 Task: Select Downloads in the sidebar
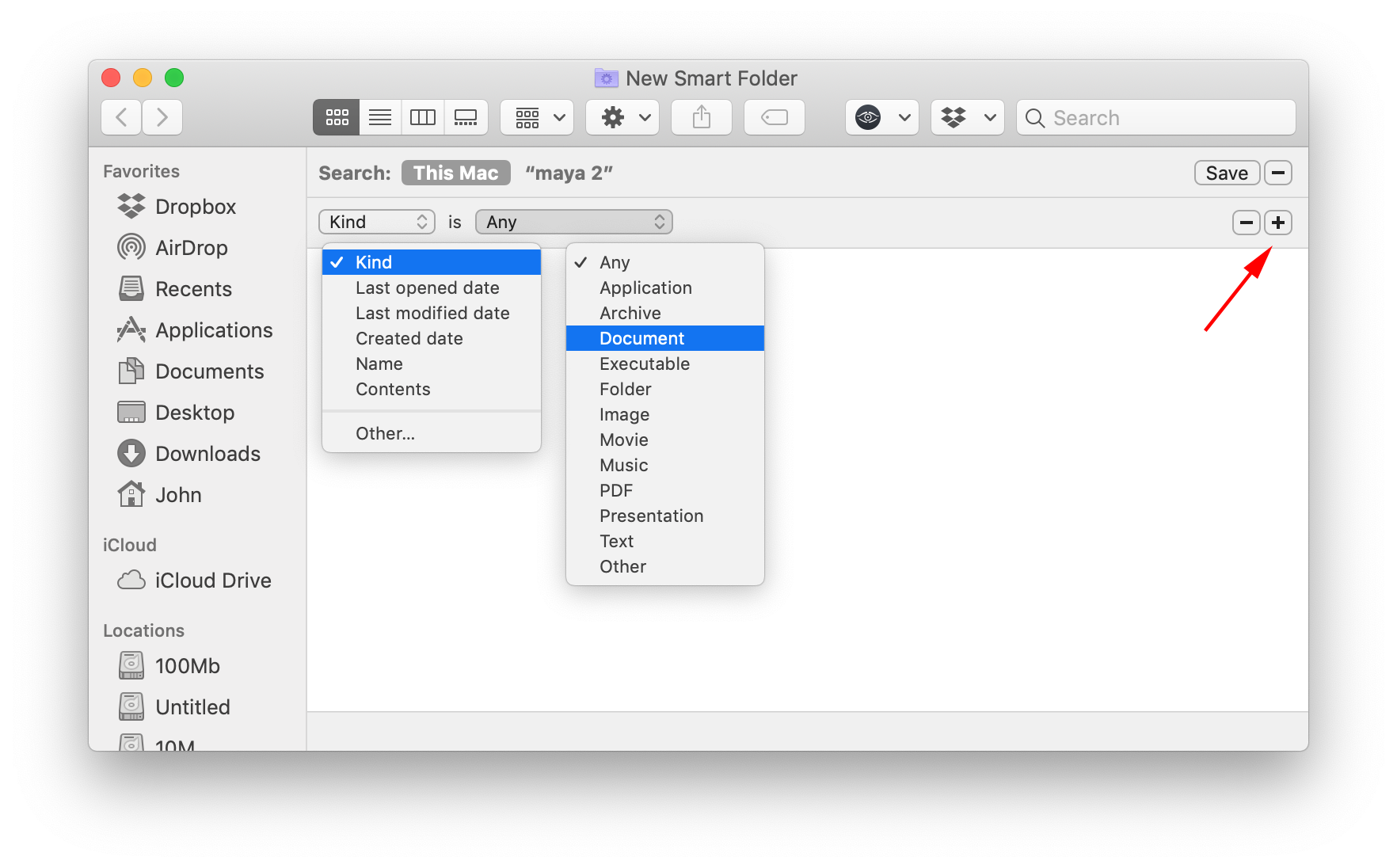coord(207,453)
